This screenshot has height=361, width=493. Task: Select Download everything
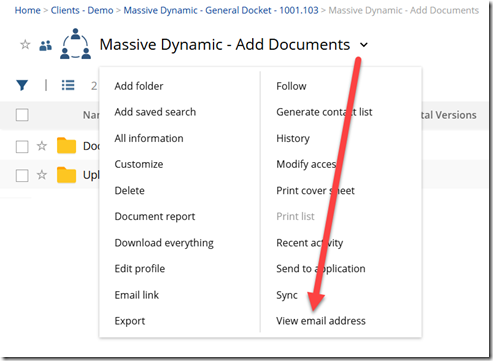[x=164, y=243]
